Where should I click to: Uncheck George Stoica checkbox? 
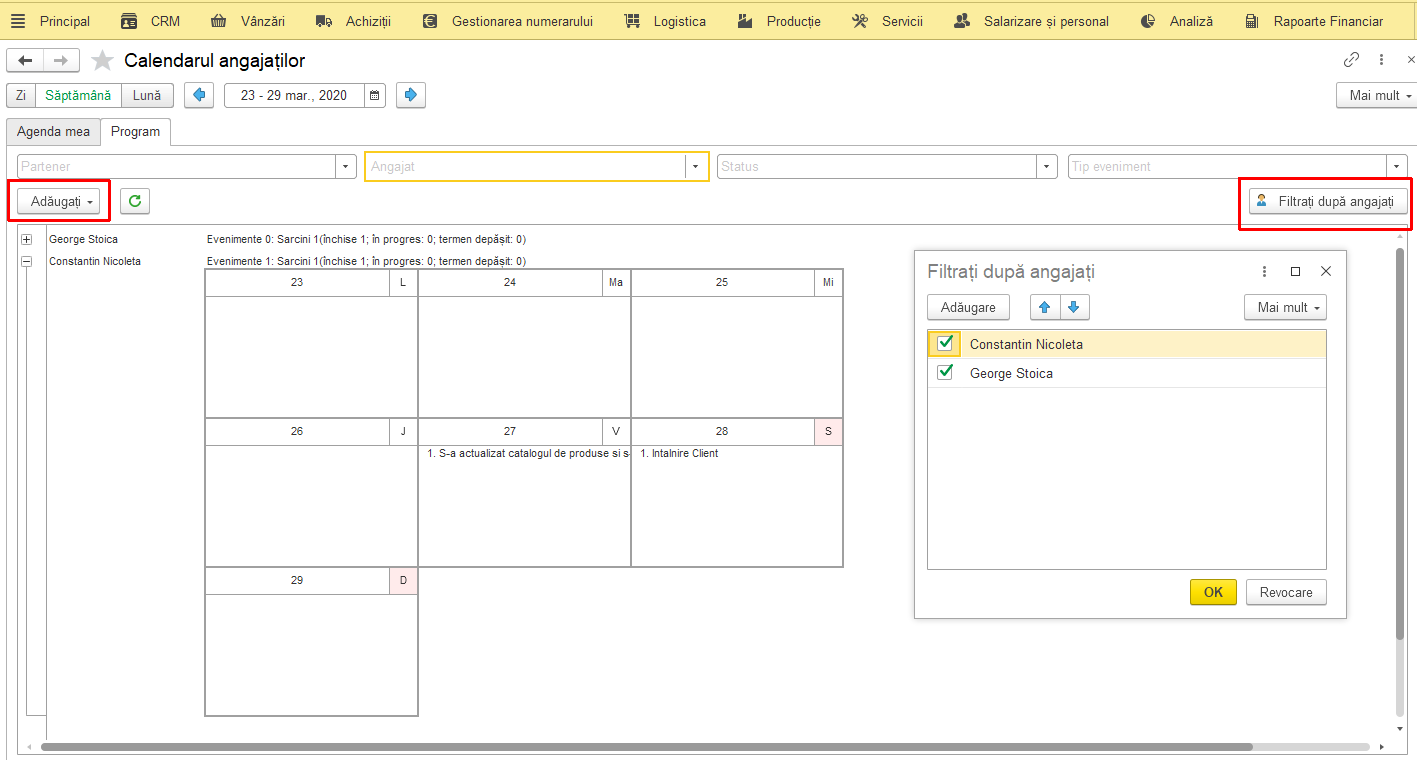945,372
